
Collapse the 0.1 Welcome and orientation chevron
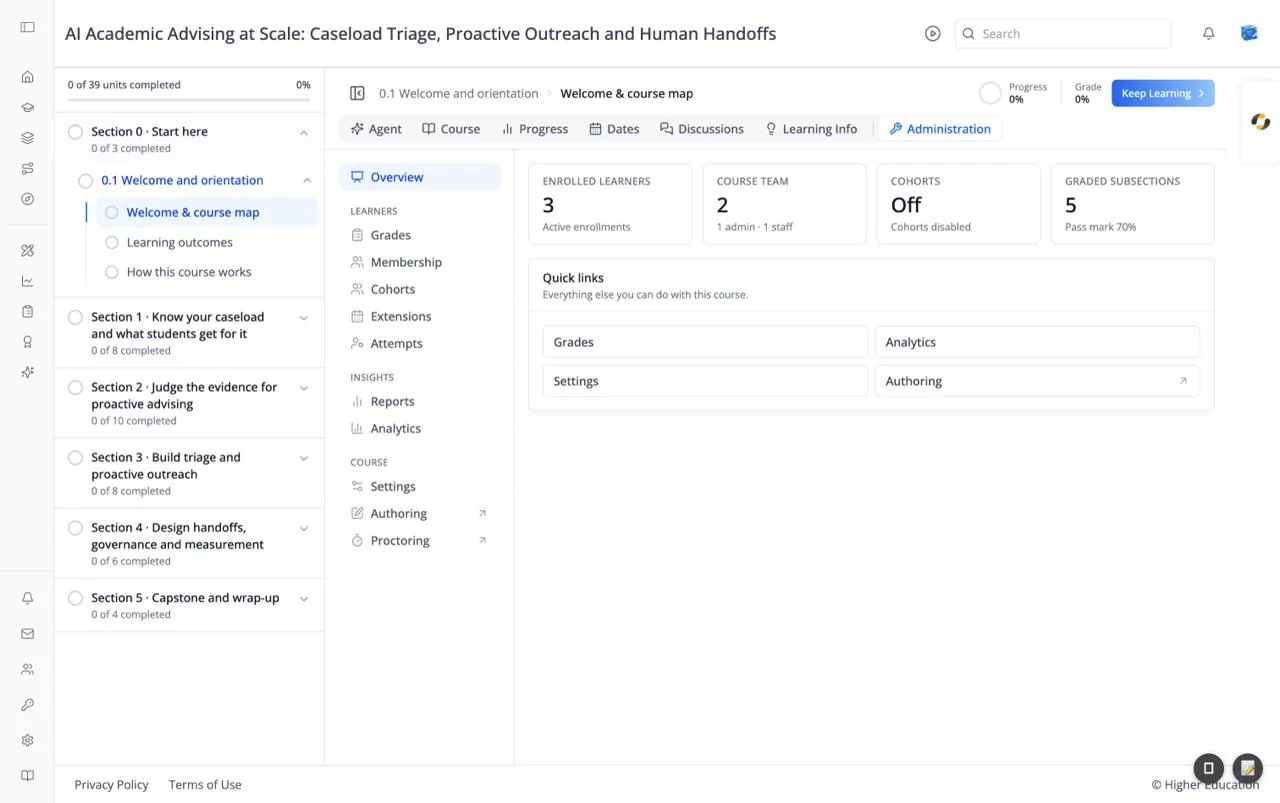click(x=307, y=181)
